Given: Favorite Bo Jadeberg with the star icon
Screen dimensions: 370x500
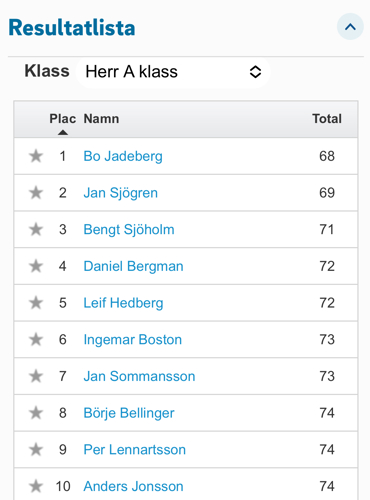Looking at the screenshot, I should point(36,156).
